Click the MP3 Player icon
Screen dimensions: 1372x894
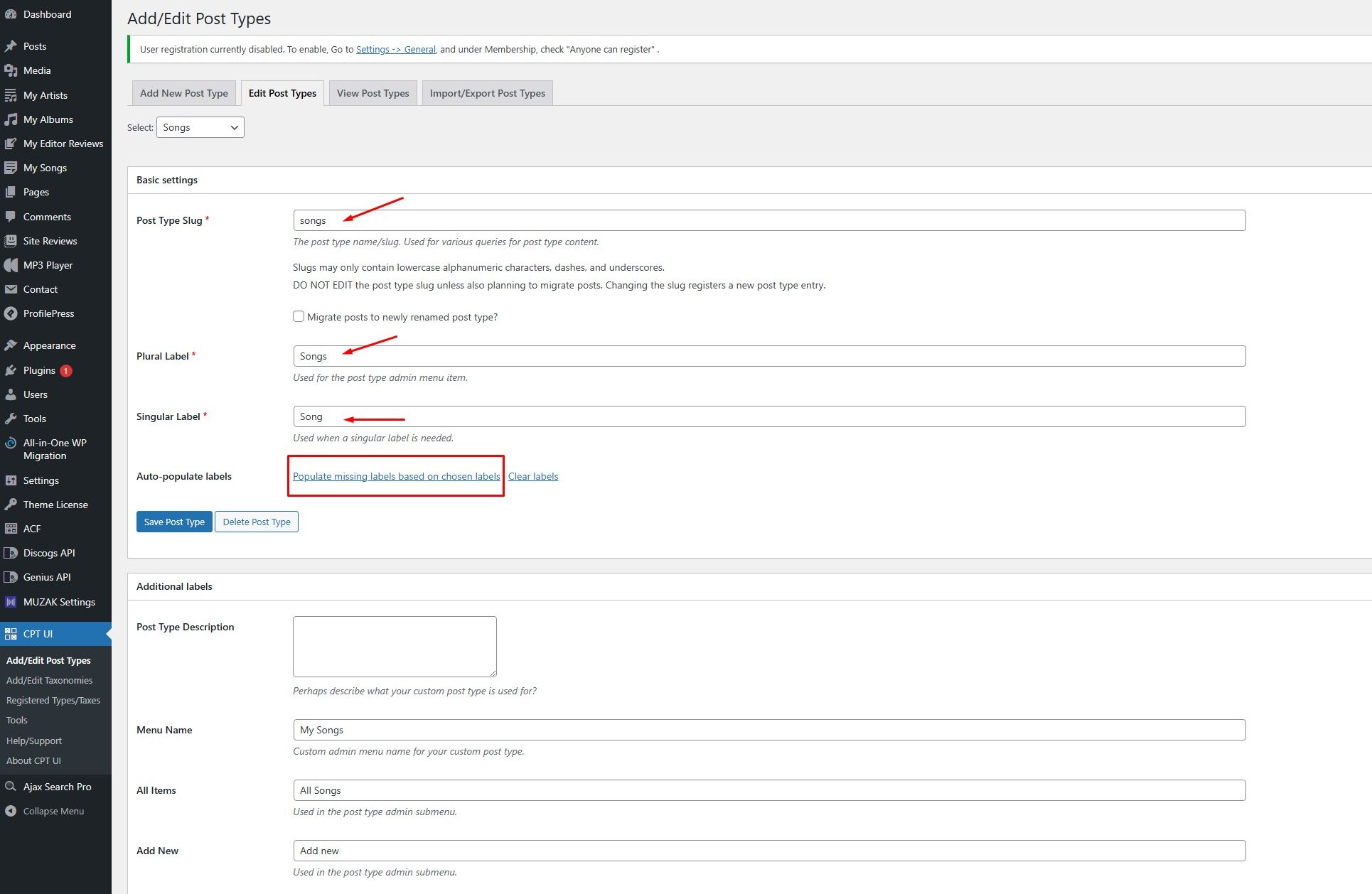(11, 265)
